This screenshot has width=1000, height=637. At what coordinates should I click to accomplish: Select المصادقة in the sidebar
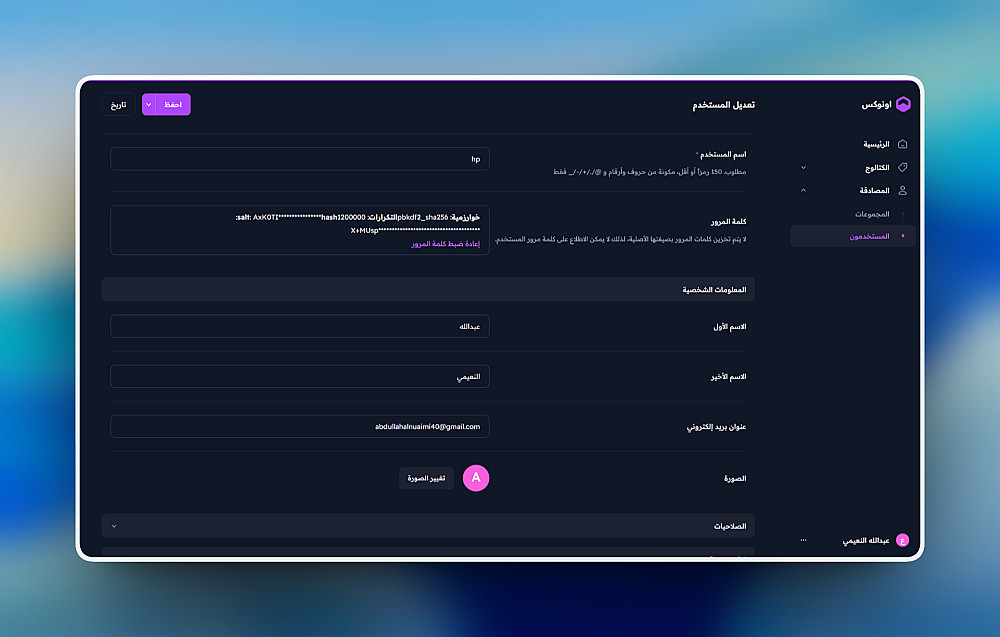pos(874,190)
